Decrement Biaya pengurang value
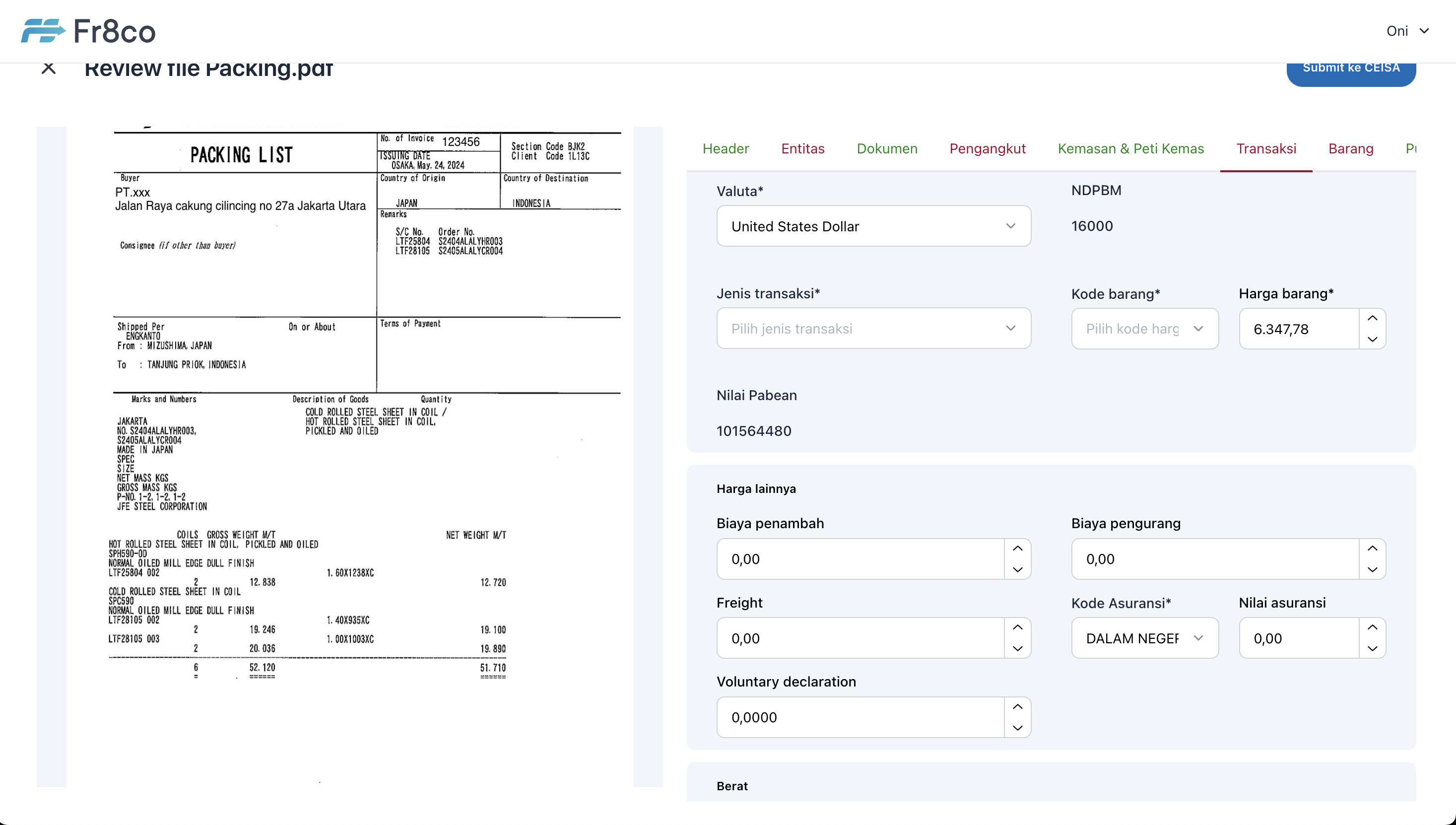 pos(1372,569)
